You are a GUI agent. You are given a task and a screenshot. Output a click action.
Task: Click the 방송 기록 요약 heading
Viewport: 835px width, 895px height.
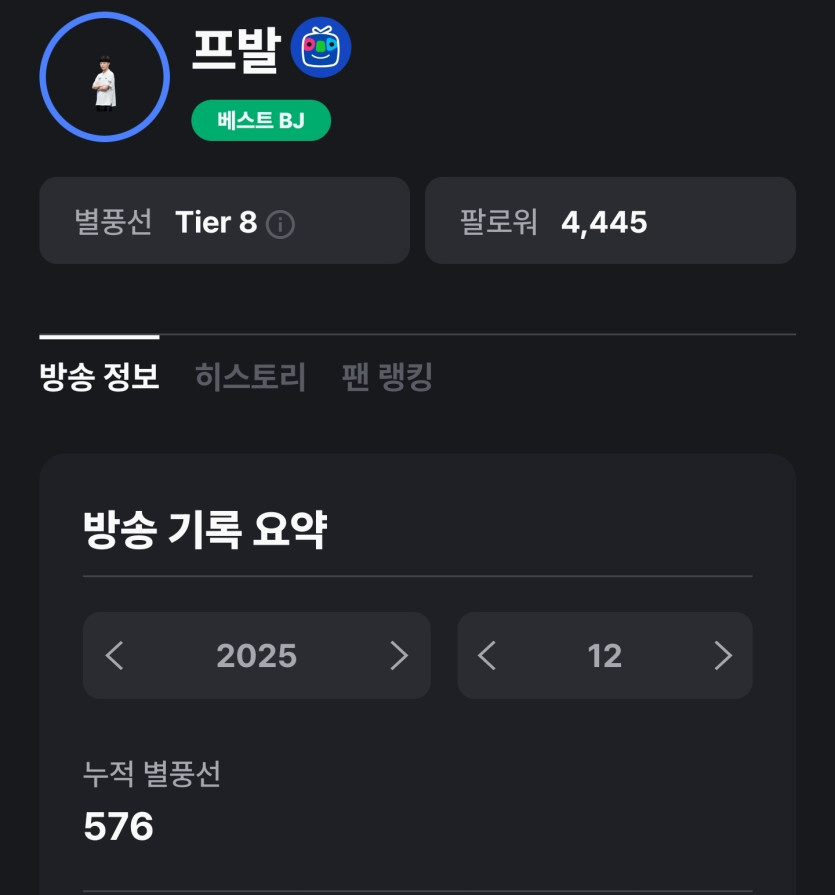click(204, 530)
